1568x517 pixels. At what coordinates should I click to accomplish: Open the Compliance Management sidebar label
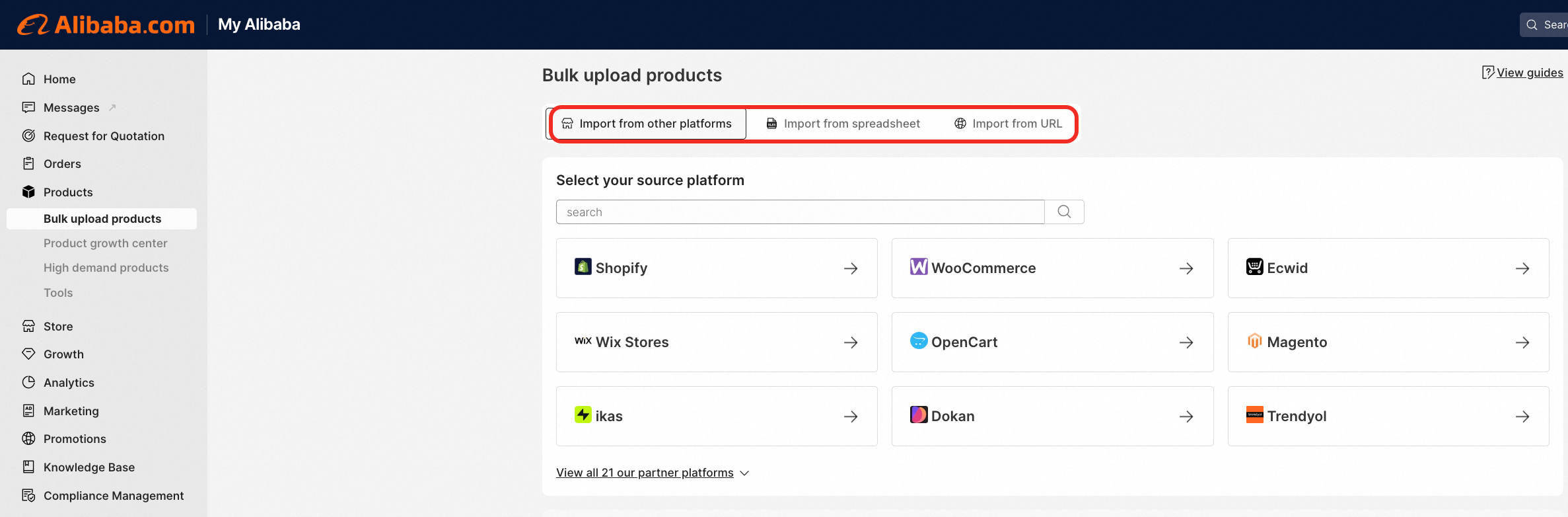coord(114,496)
